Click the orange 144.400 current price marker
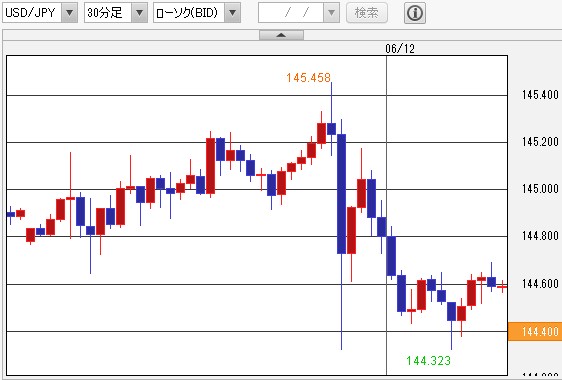562x380 pixels. click(535, 331)
